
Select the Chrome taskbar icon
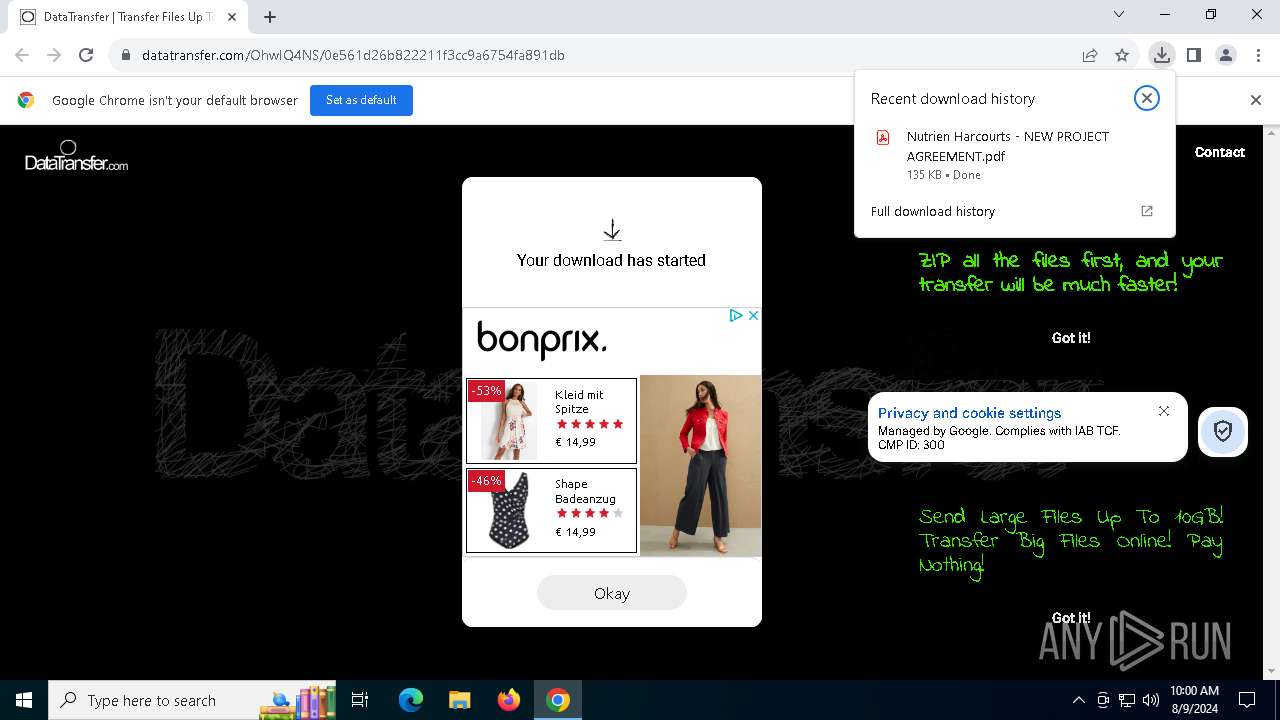(558, 700)
